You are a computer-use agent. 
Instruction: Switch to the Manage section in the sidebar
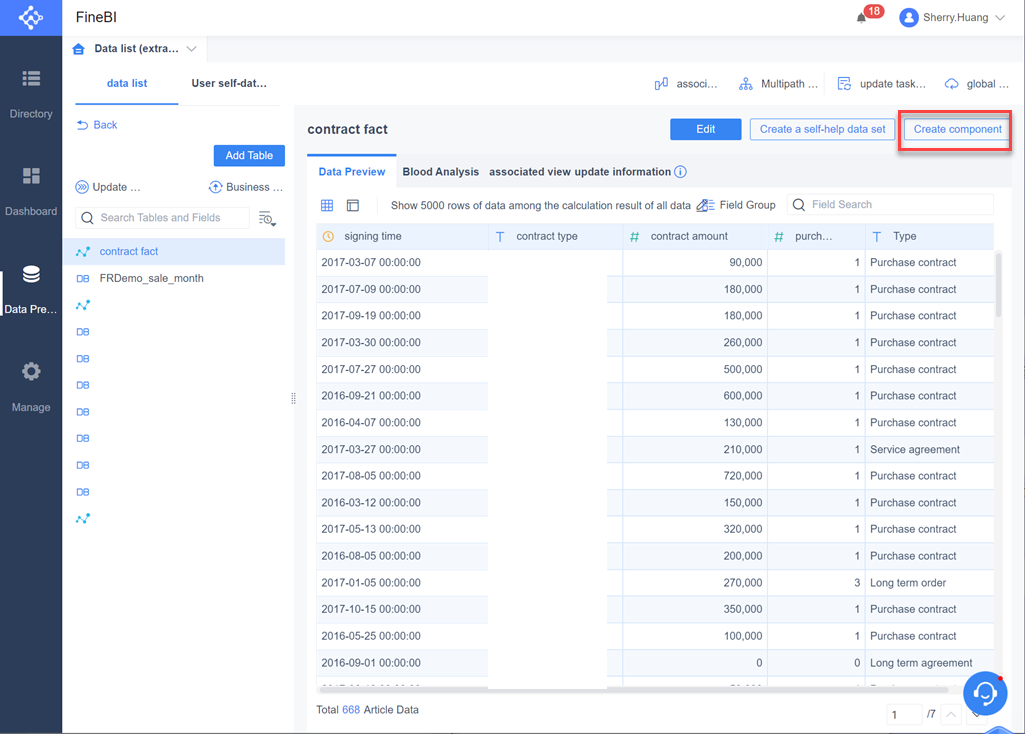point(31,386)
